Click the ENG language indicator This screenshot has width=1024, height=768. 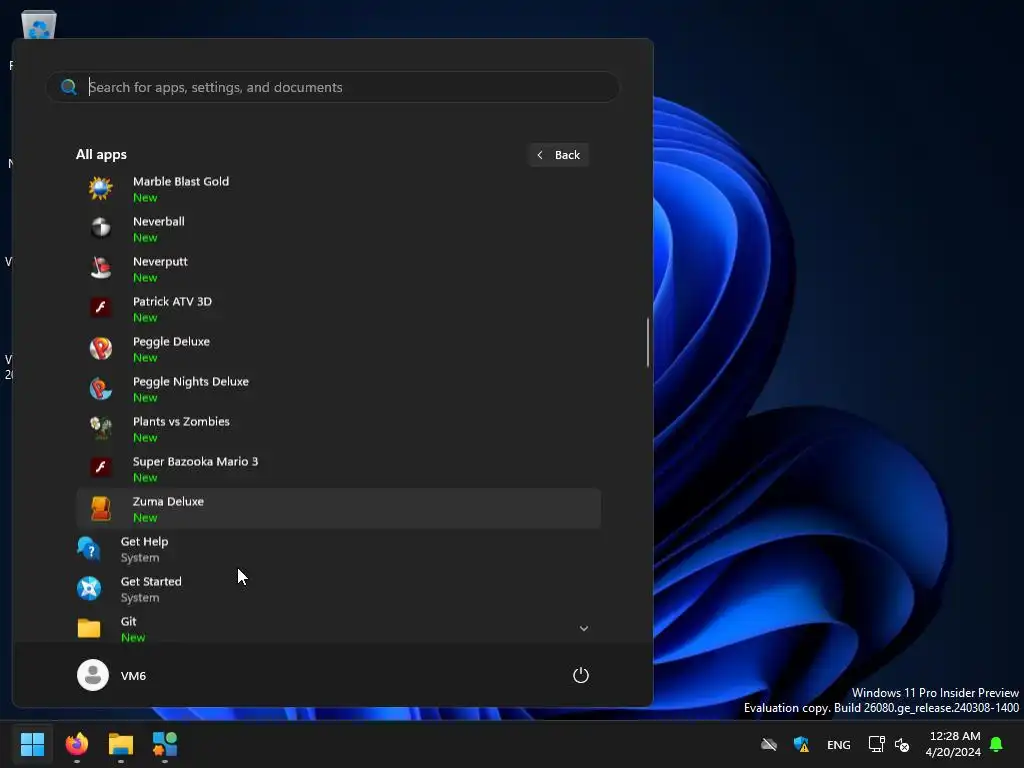pos(839,744)
